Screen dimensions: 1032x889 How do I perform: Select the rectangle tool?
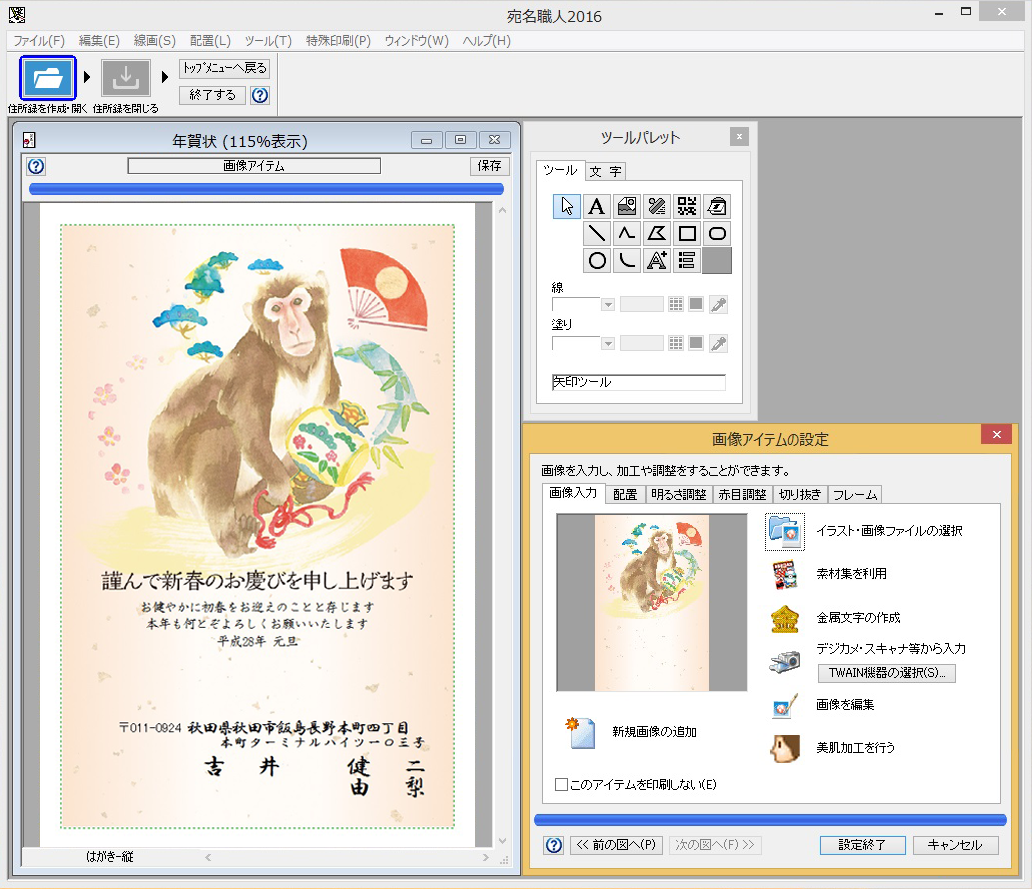click(687, 234)
